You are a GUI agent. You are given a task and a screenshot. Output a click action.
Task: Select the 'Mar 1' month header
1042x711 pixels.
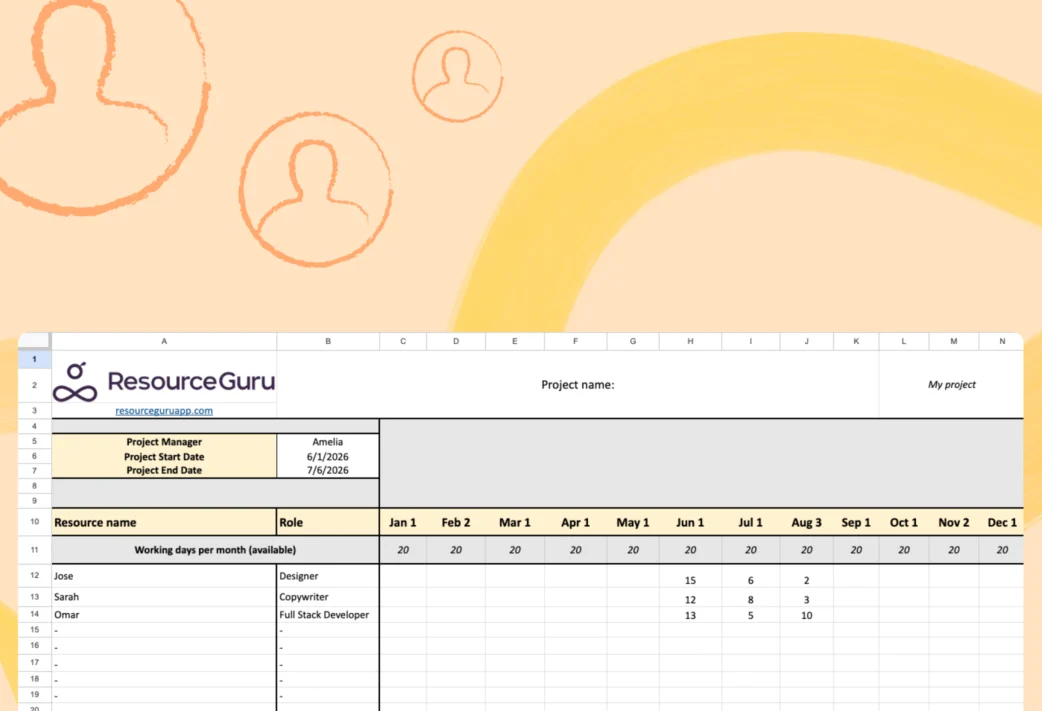(515, 522)
